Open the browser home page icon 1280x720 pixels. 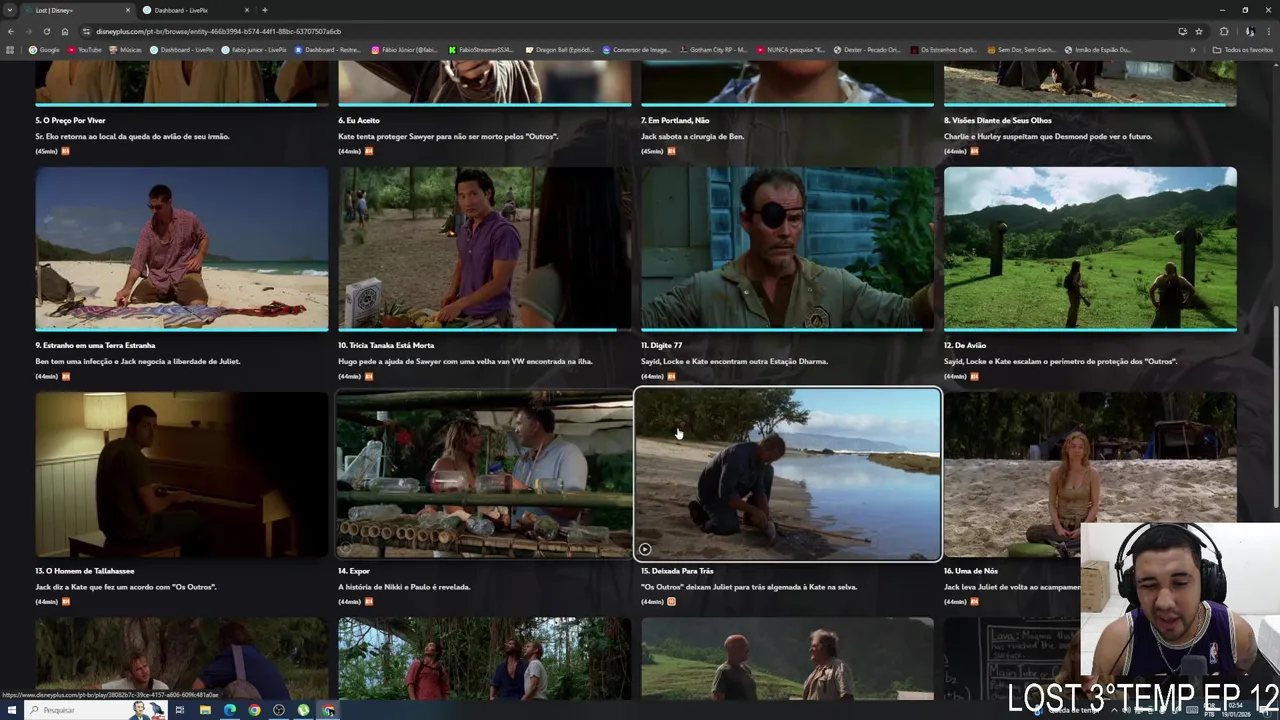[64, 31]
